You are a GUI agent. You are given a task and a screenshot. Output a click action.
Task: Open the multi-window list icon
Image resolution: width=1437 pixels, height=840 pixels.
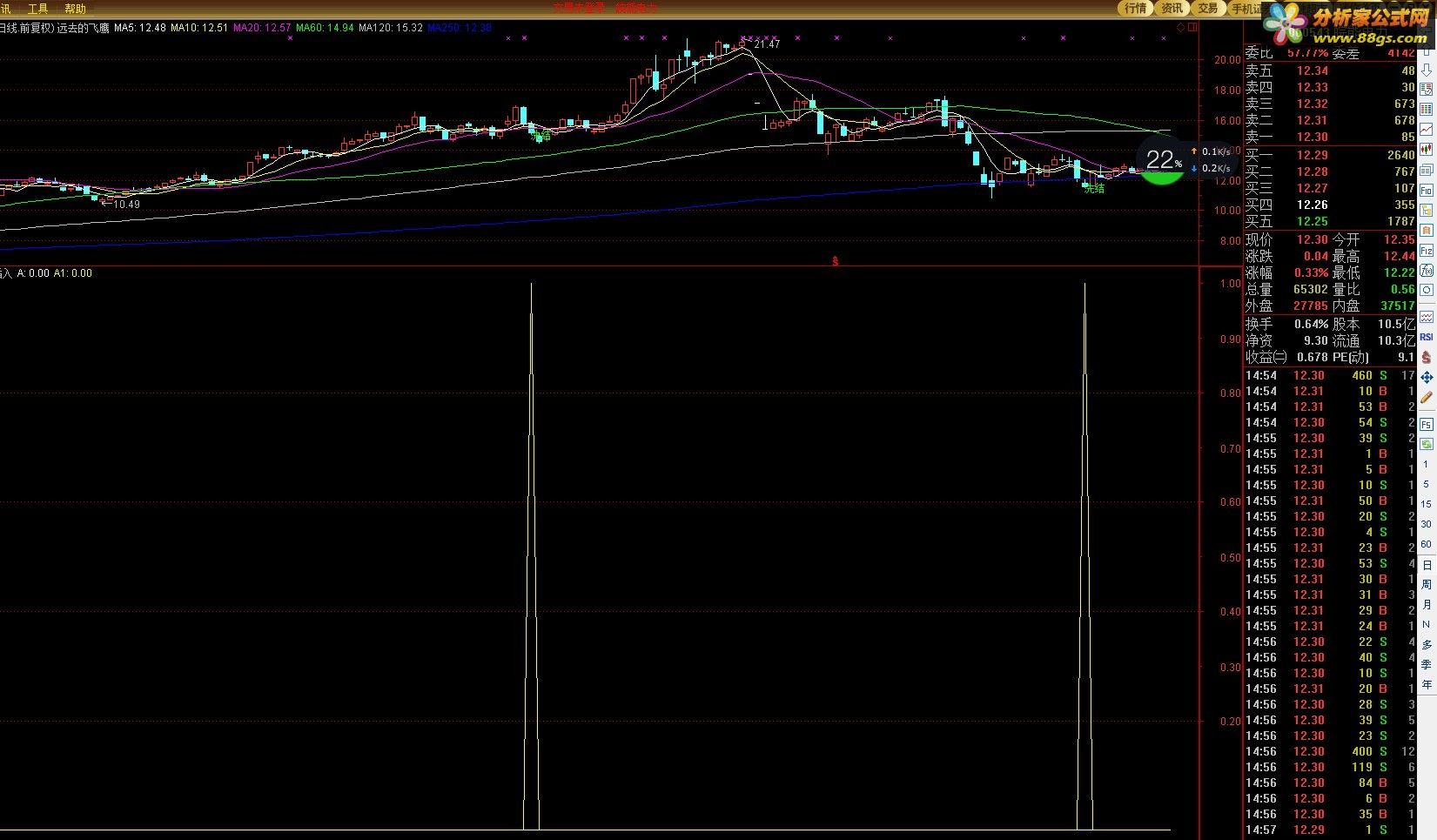(1427, 170)
